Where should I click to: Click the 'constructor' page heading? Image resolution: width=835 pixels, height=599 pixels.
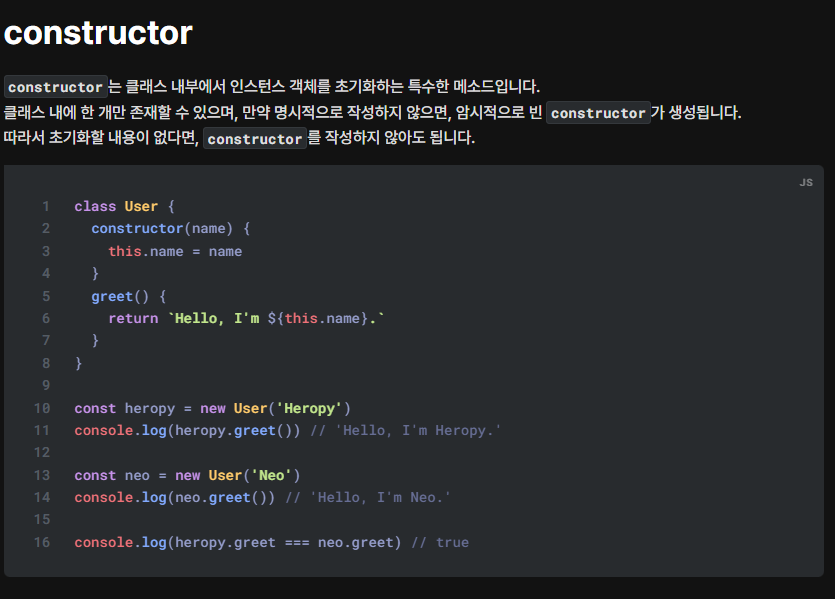[x=98, y=33]
